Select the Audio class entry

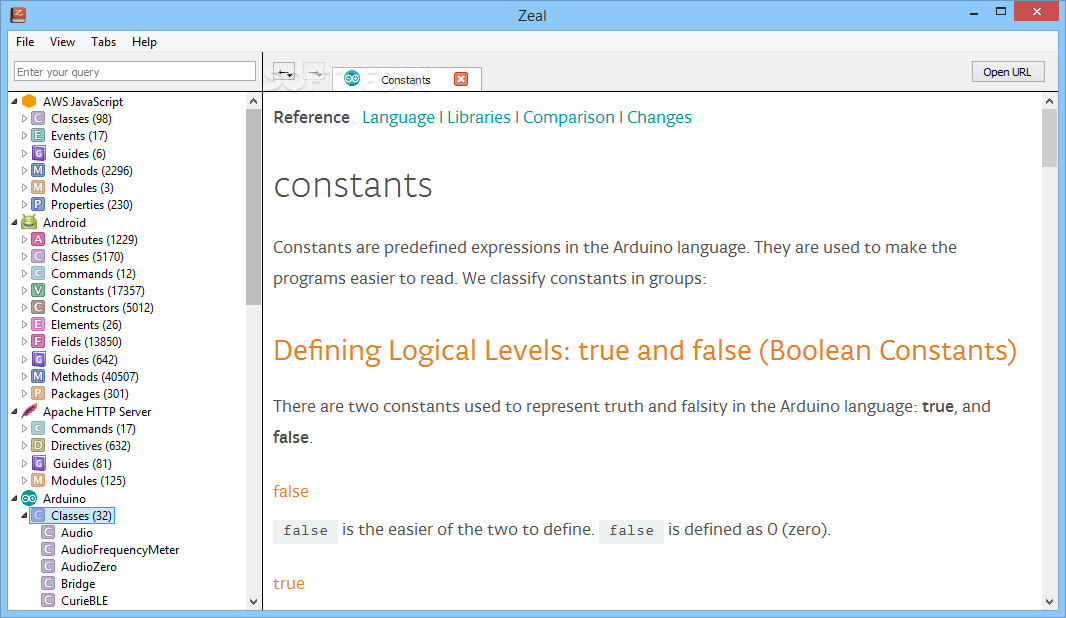pyautogui.click(x=77, y=532)
